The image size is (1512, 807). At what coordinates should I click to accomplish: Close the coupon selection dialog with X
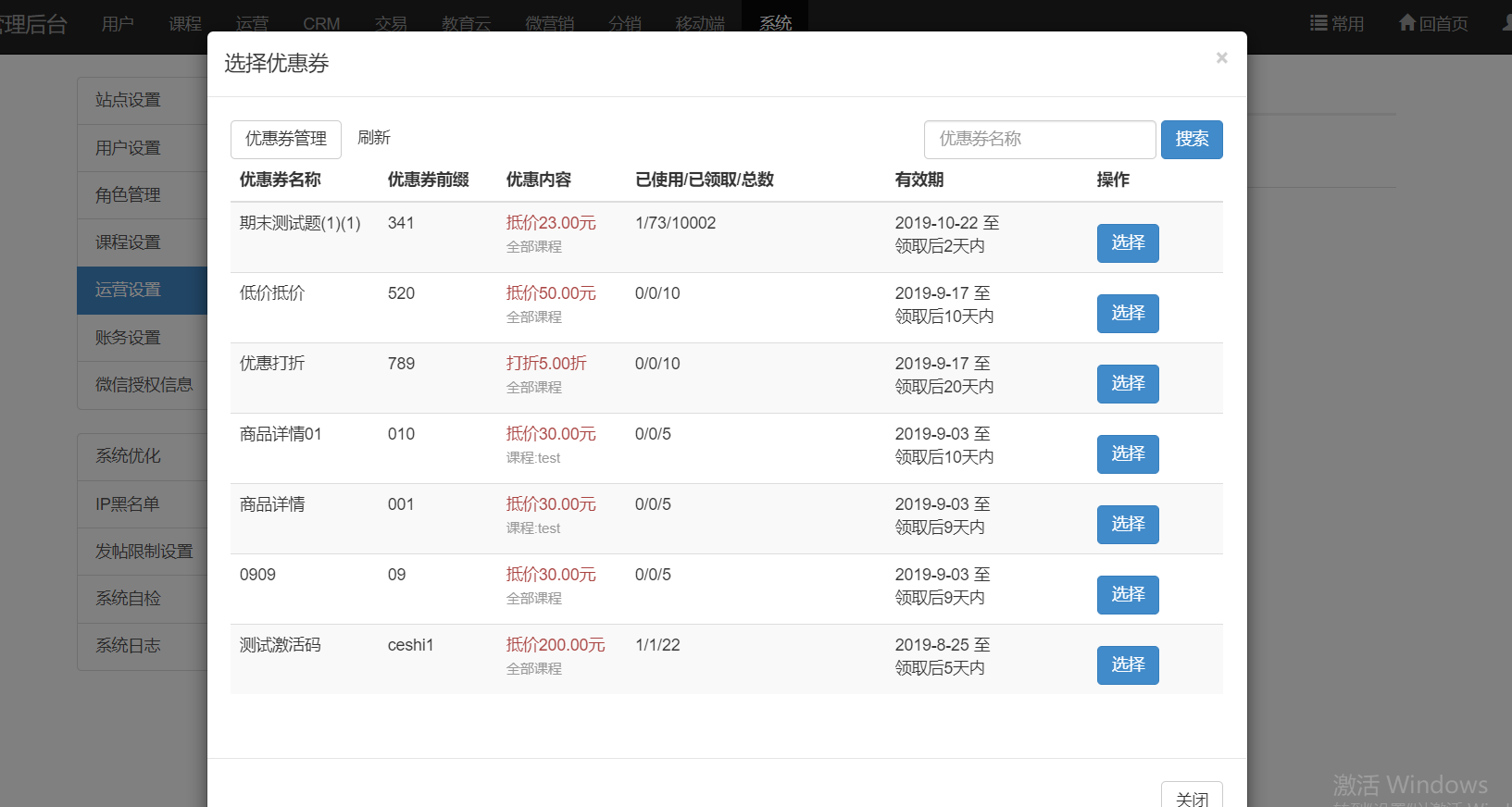(1221, 58)
